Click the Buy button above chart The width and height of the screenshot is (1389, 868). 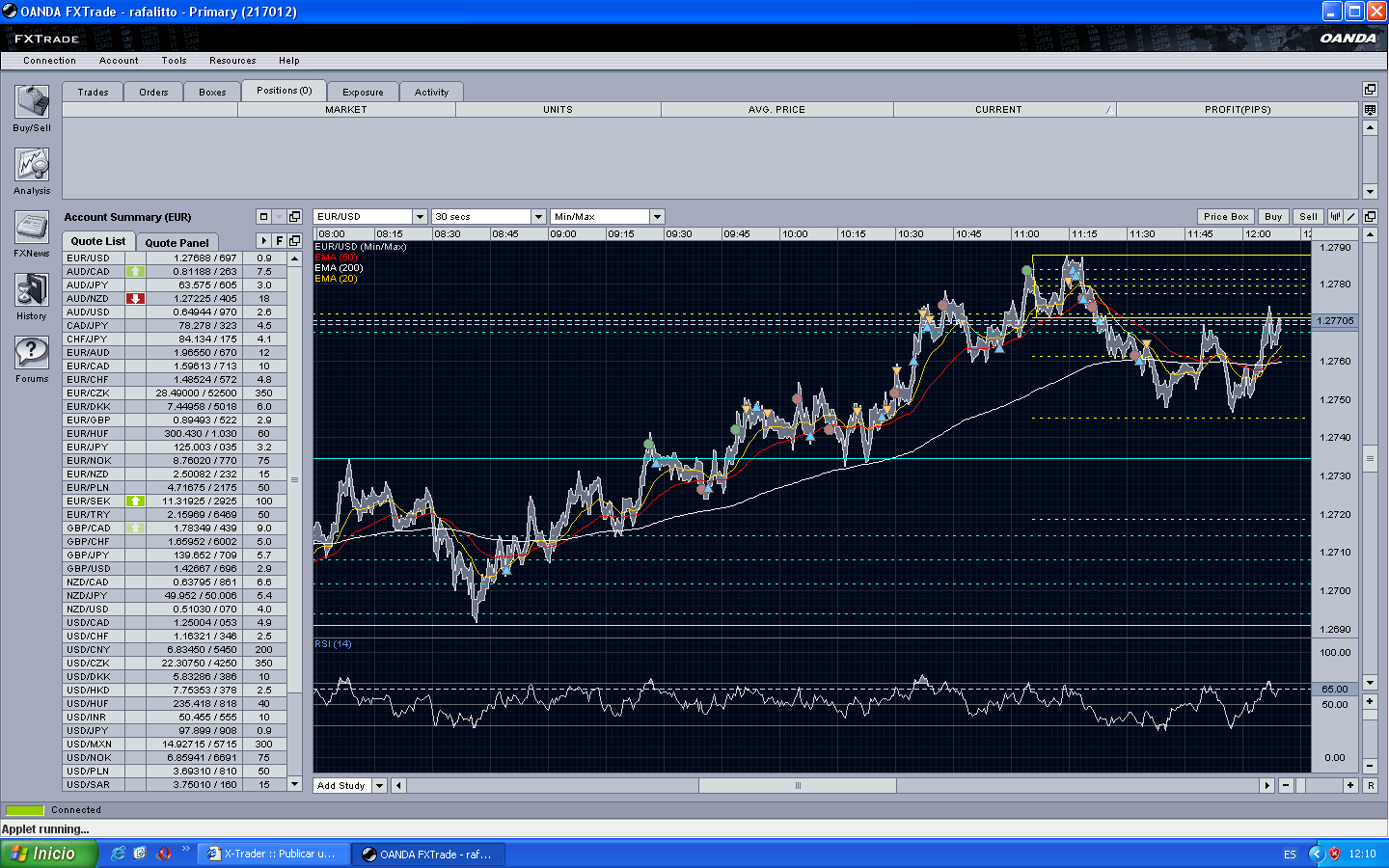pyautogui.click(x=1273, y=217)
